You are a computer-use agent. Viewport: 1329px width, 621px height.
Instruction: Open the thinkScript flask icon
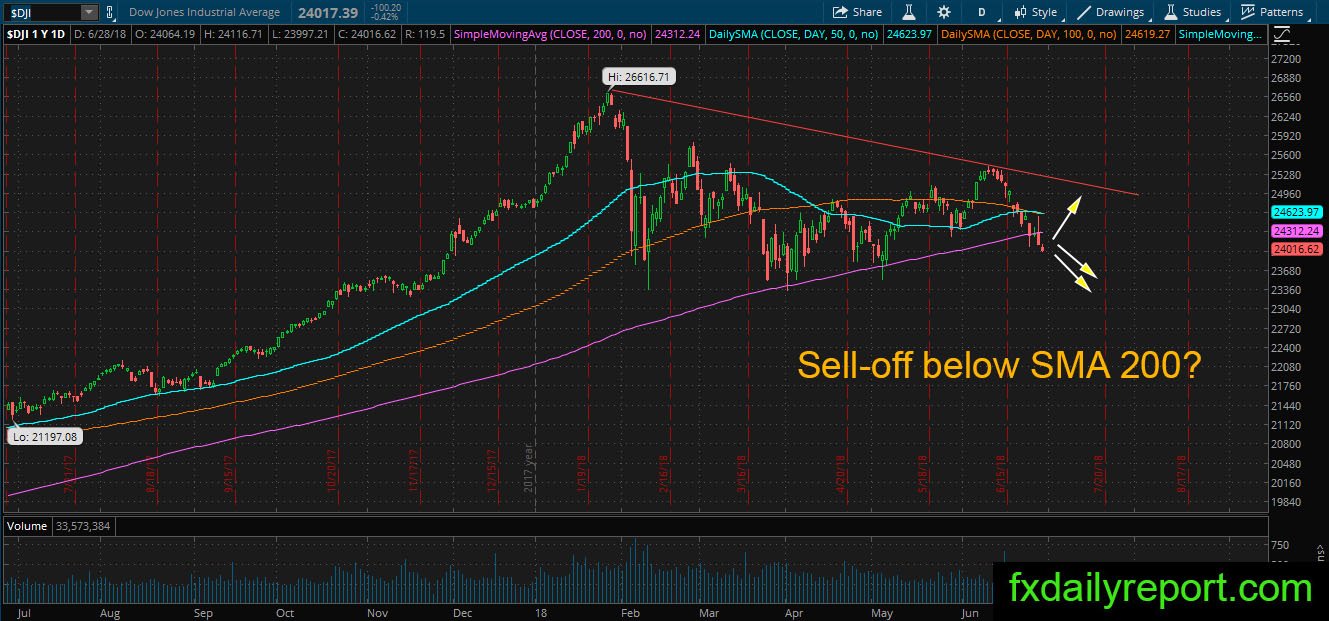910,12
